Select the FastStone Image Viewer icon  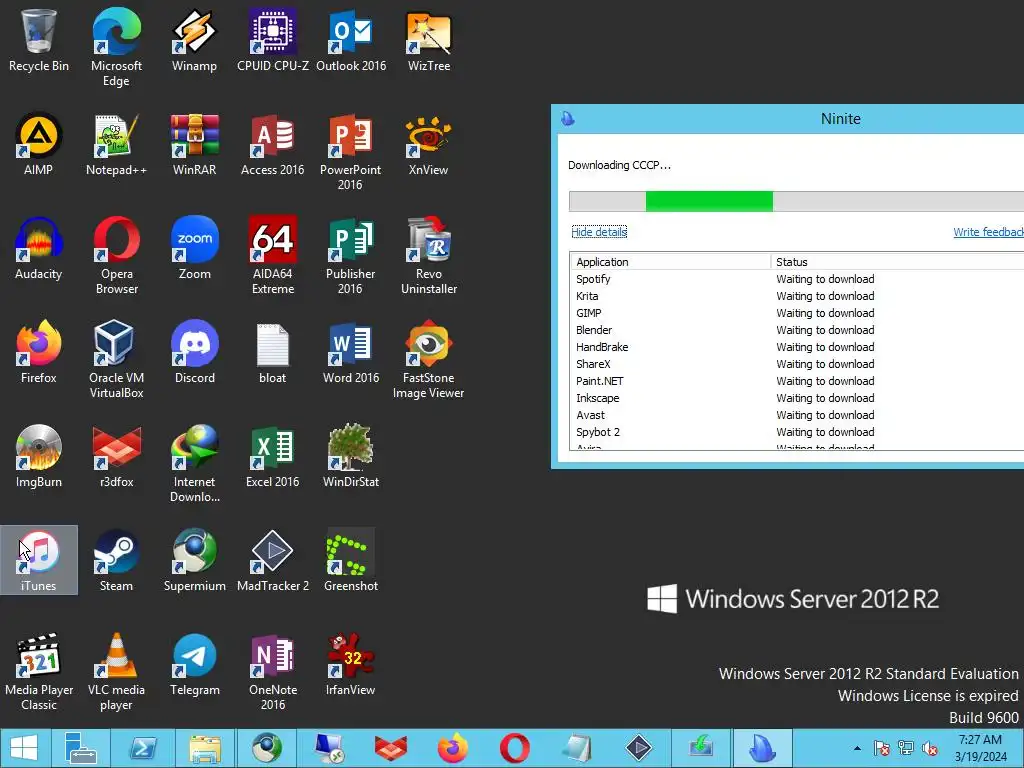428,360
